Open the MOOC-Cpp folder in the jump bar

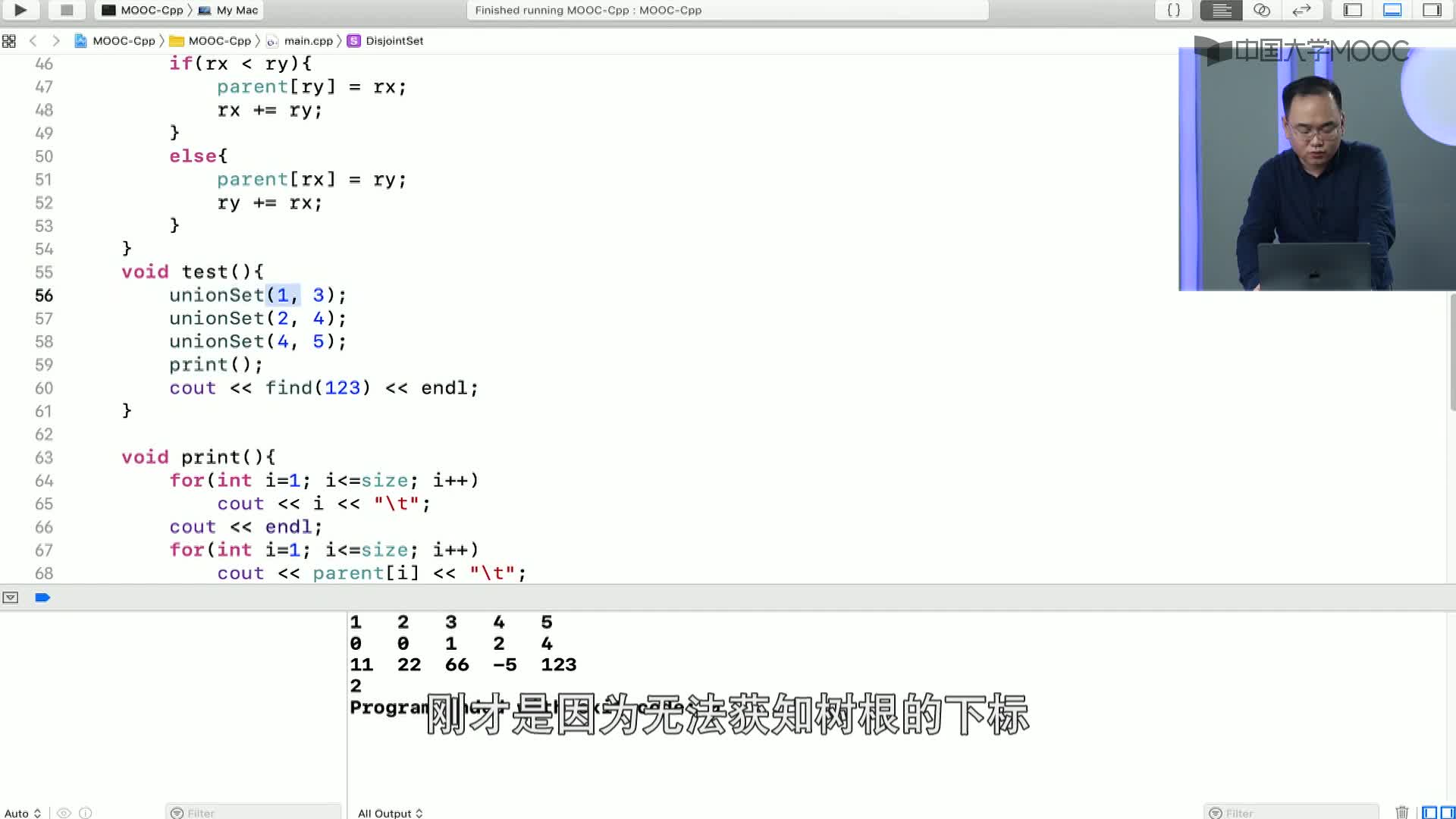210,41
